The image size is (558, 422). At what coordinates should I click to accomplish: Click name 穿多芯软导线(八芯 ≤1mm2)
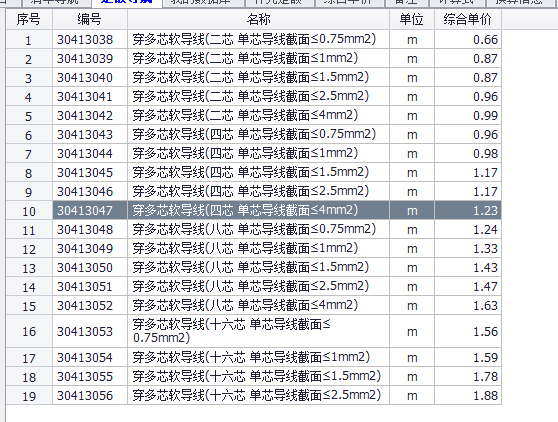258,249
